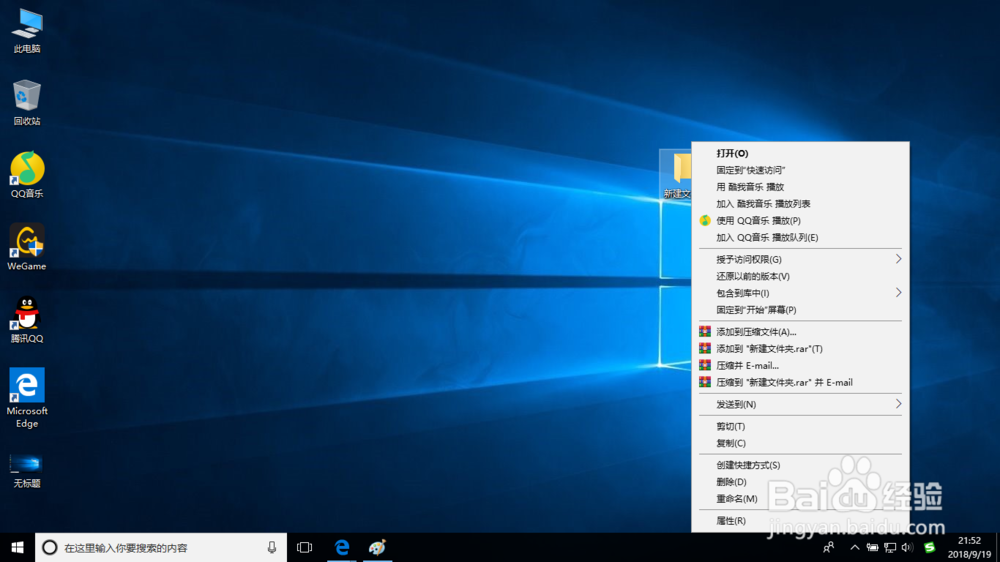Select the Microsoft Edge desktop shortcut
This screenshot has height=562, width=1000.
27,398
